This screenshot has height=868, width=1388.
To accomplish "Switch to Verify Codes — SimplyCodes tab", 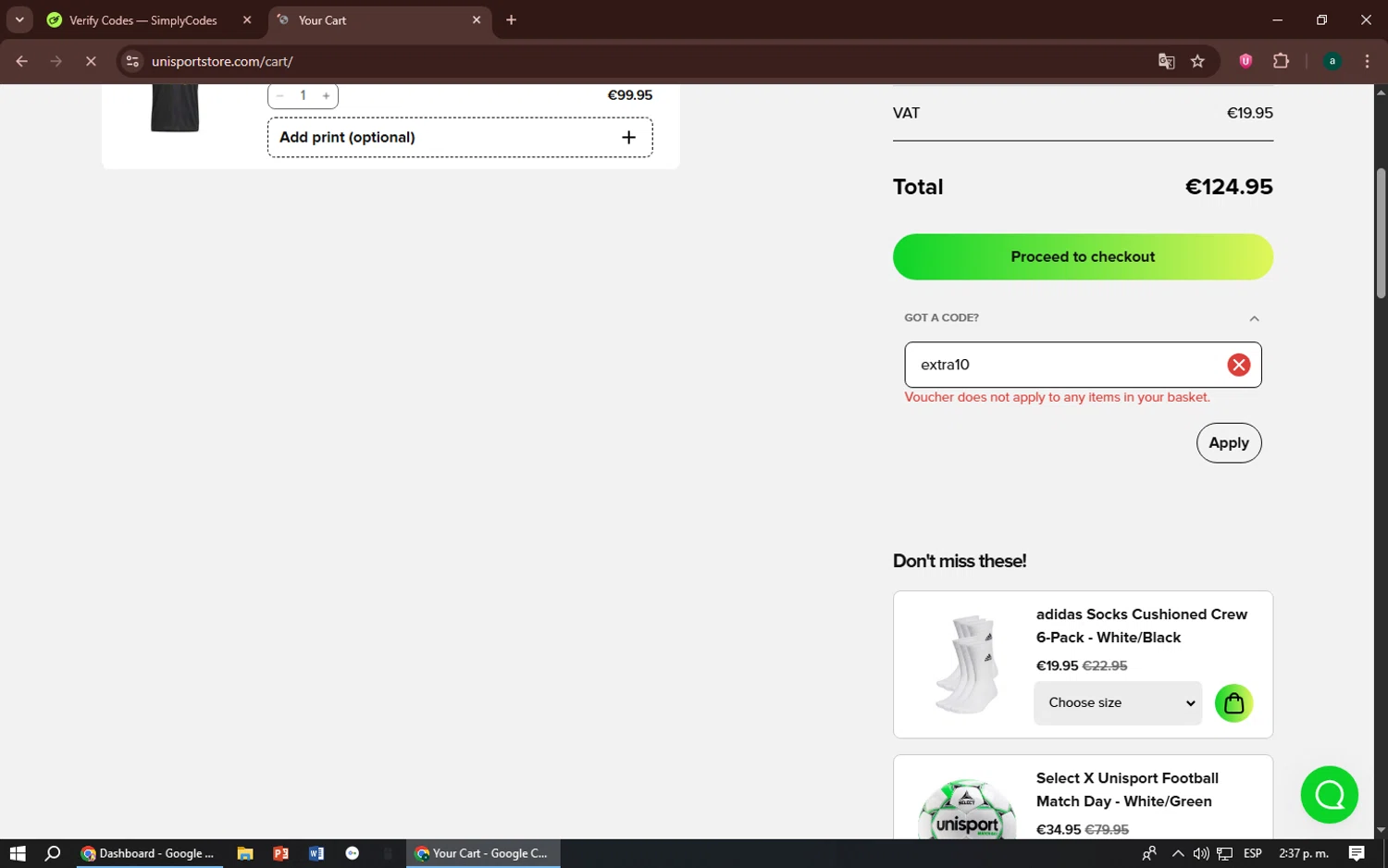I will point(143,19).
